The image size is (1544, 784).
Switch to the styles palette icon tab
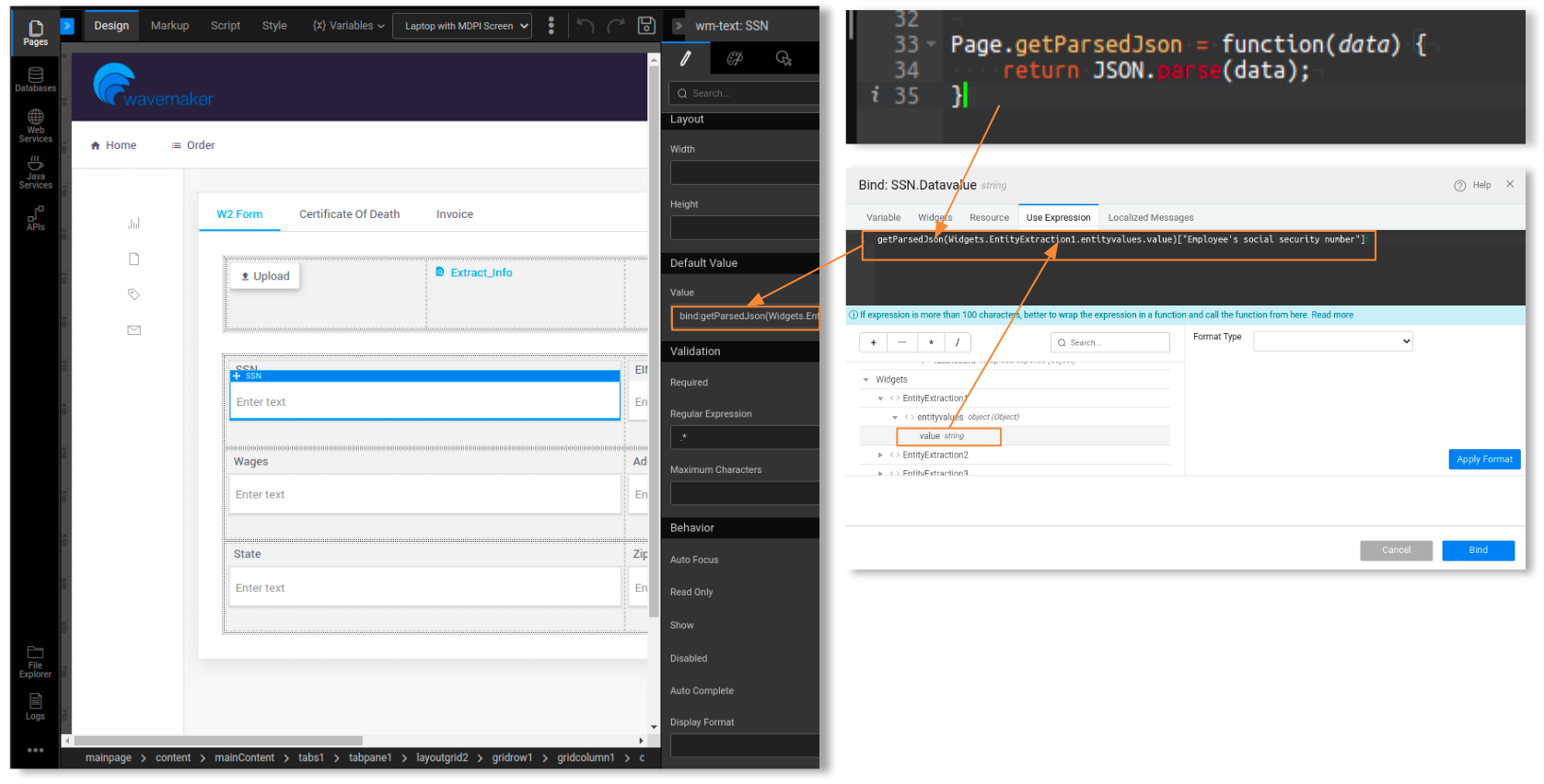tap(734, 59)
